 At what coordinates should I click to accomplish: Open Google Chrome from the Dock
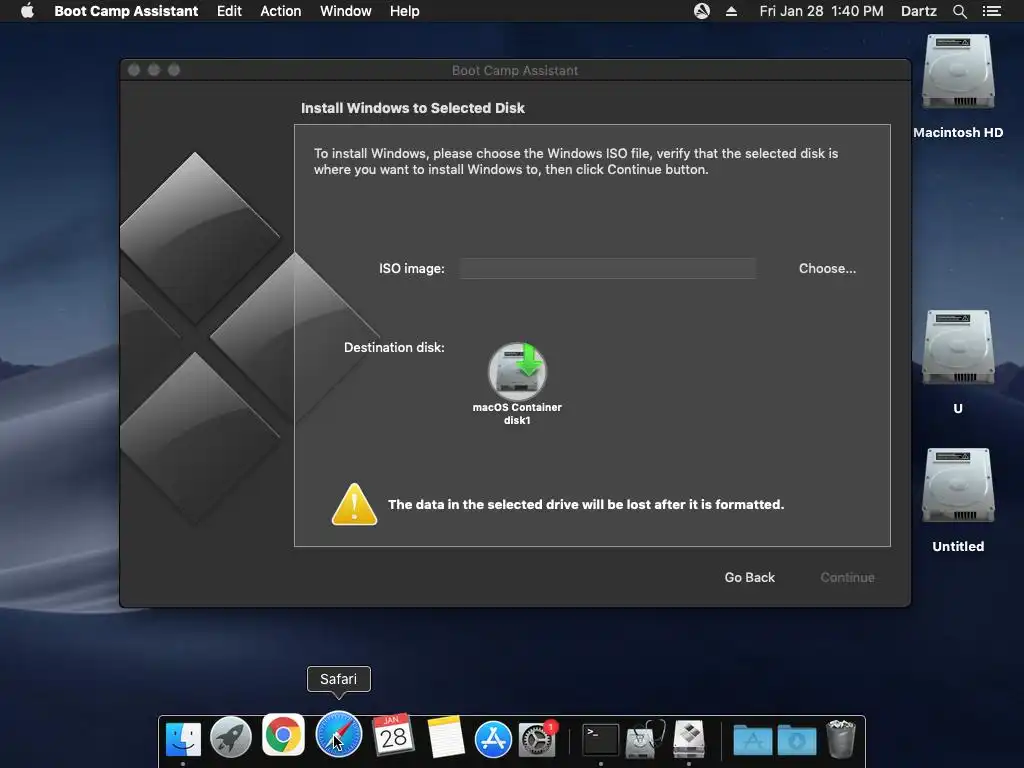283,735
